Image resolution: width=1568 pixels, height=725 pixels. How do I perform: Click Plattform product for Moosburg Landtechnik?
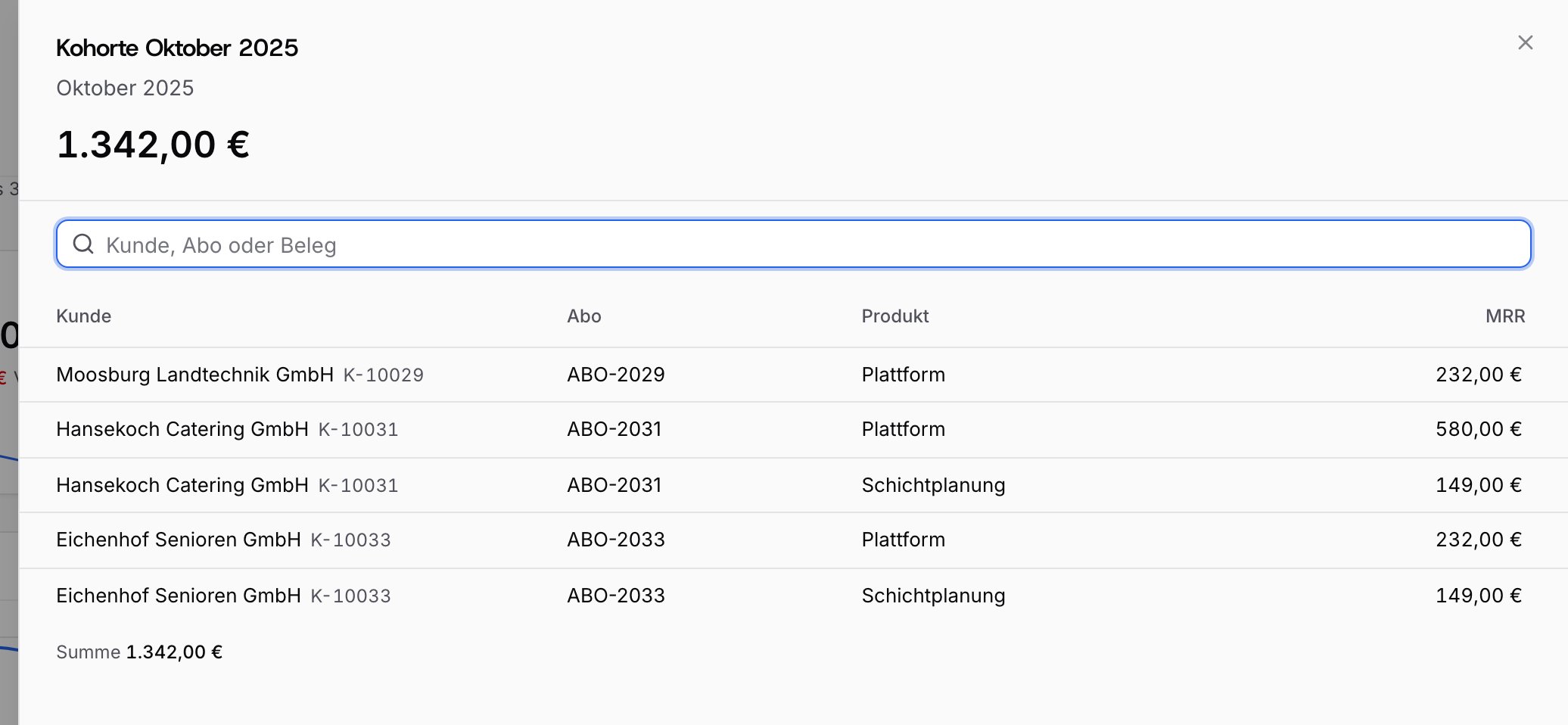pos(903,375)
